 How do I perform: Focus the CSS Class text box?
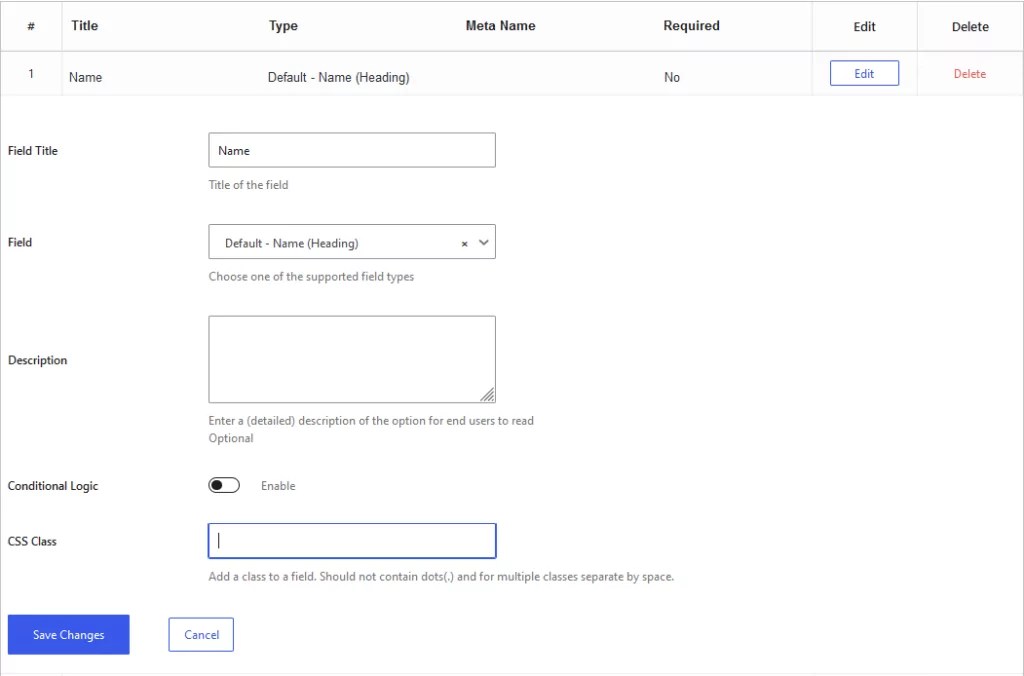350,540
